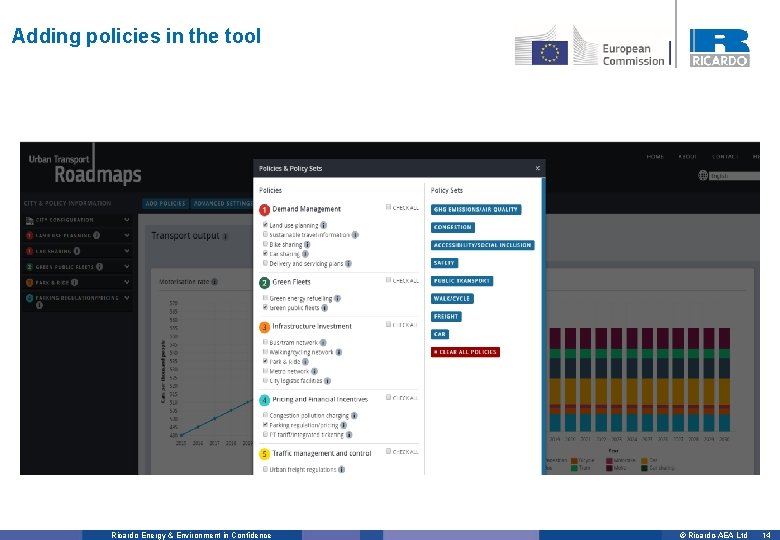Click the dialog vertical scrollbar
Viewport: 780px width, 540px height.
click(x=543, y=326)
